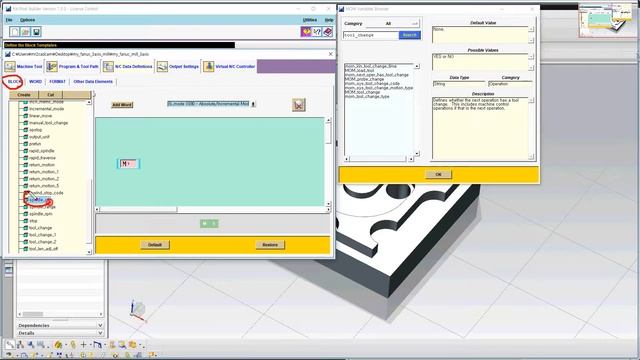Image resolution: width=640 pixels, height=360 pixels.
Task: Select the BLOCK sub-tab
Action: [14, 82]
